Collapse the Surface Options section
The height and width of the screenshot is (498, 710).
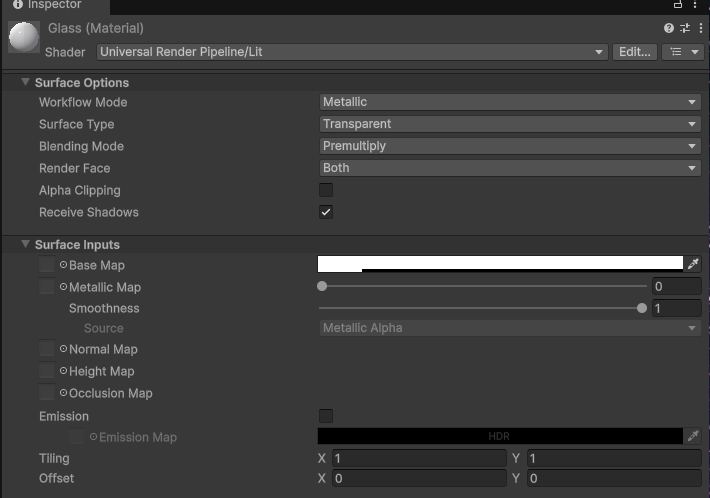(x=25, y=83)
